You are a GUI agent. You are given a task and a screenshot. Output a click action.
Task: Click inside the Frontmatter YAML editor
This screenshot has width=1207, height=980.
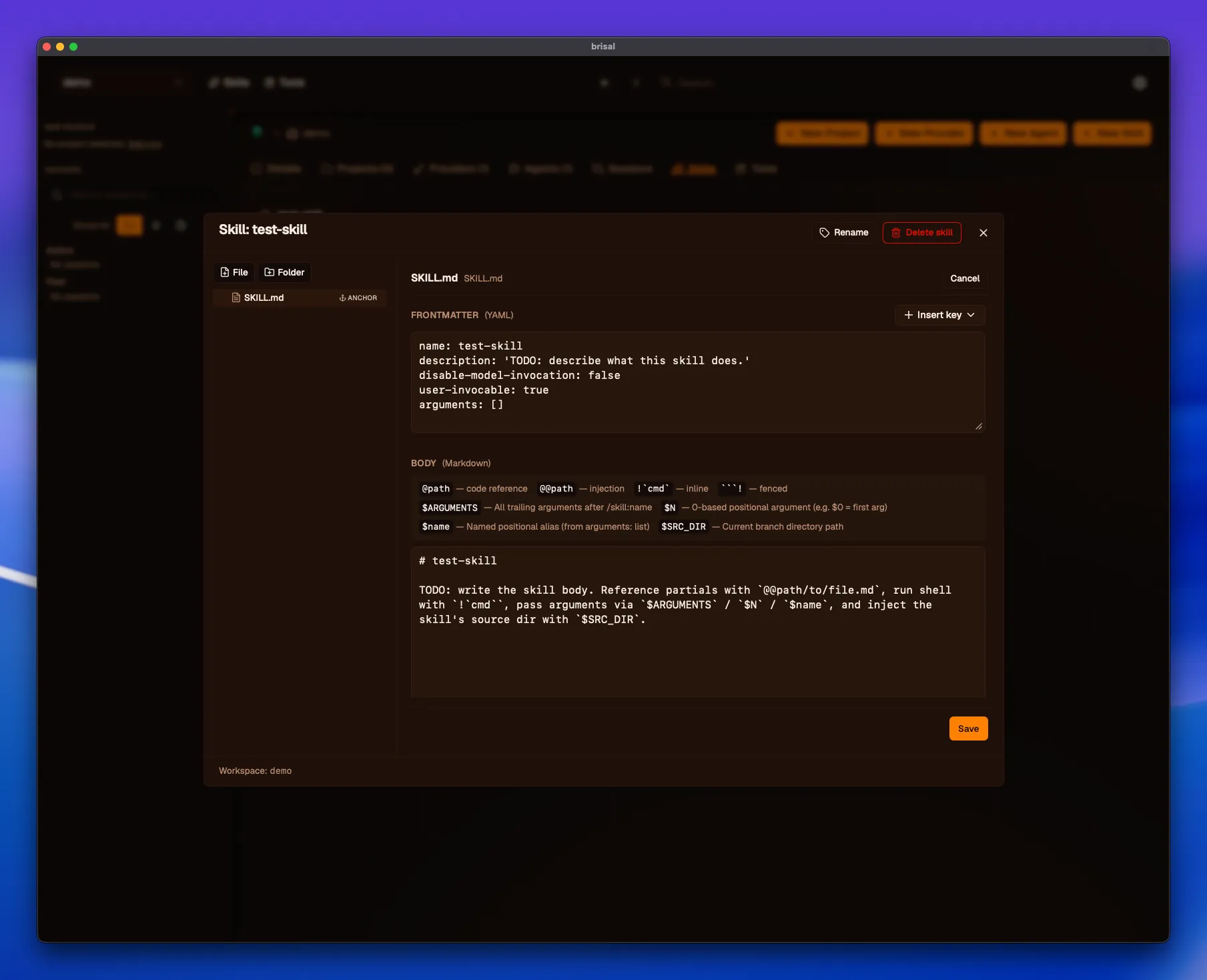pos(698,382)
